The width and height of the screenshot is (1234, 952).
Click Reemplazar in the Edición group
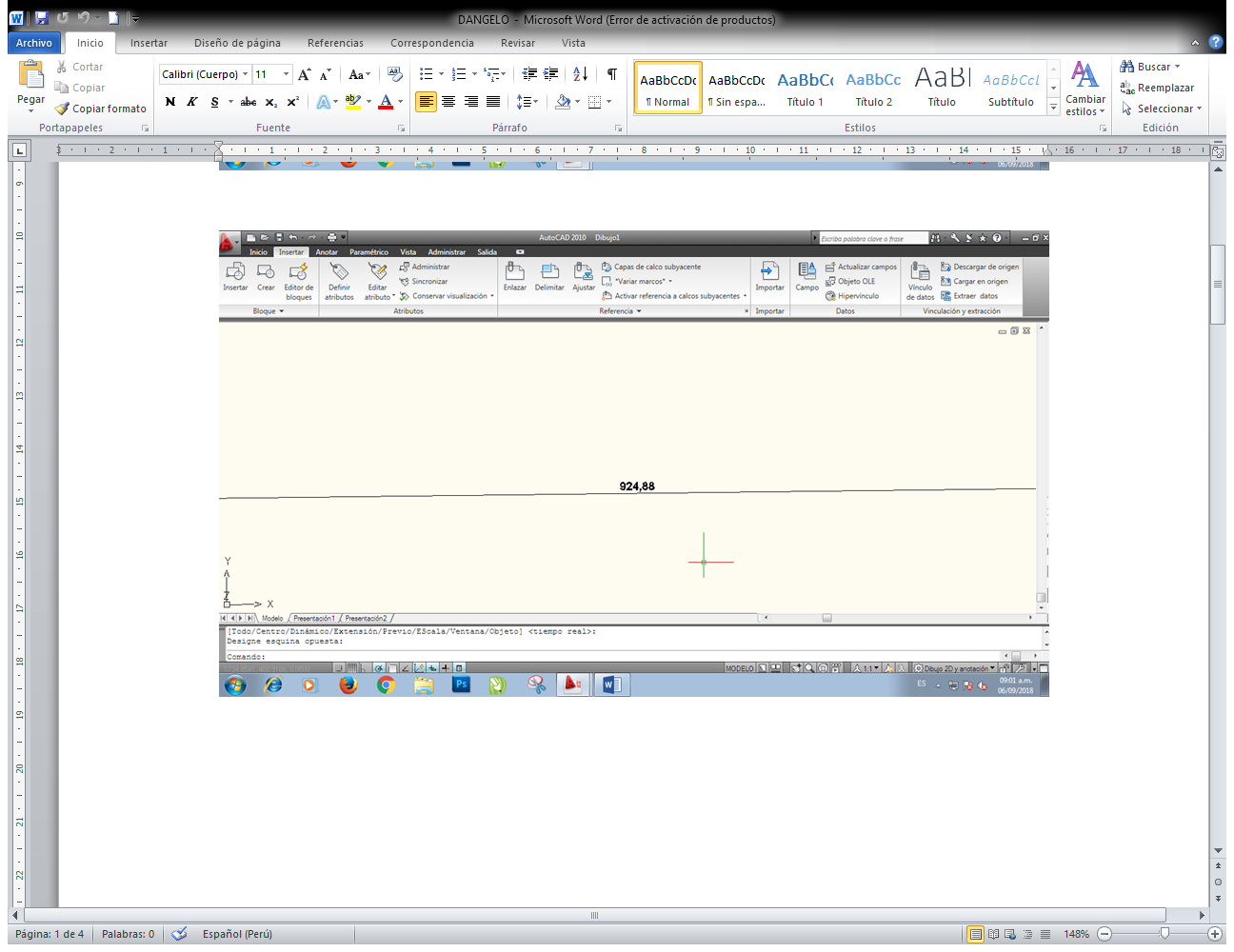(x=1157, y=88)
